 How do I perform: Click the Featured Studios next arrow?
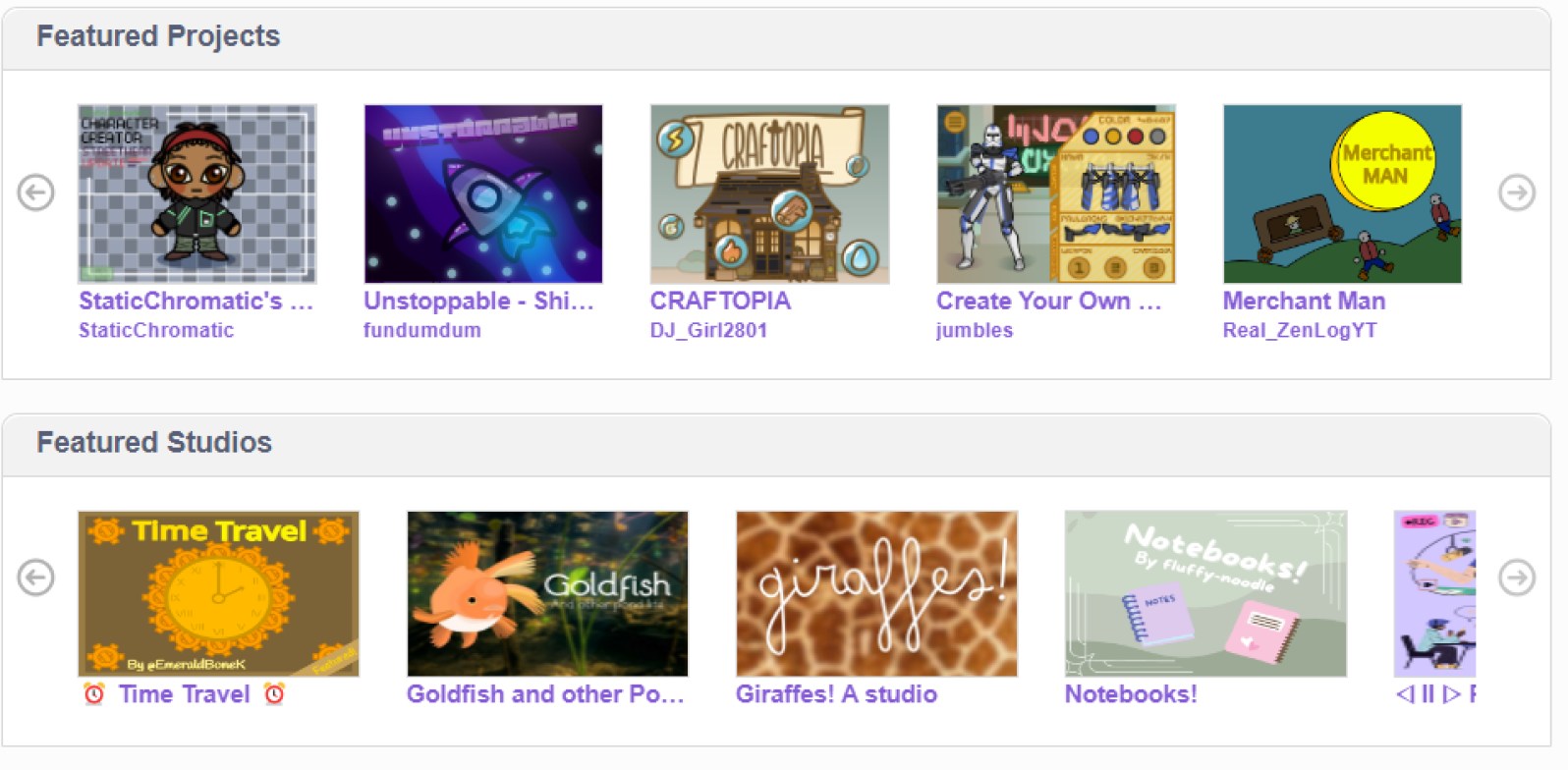click(x=1517, y=577)
